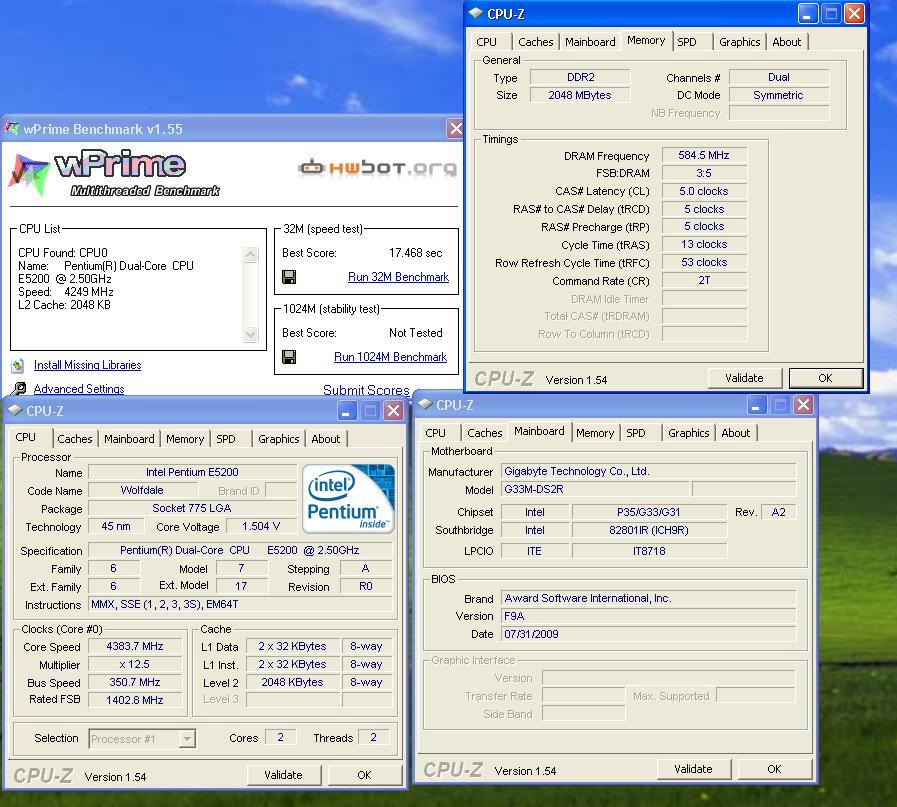Click scroll up arrow in CPU List
This screenshot has width=897, height=807.
pyautogui.click(x=251, y=255)
